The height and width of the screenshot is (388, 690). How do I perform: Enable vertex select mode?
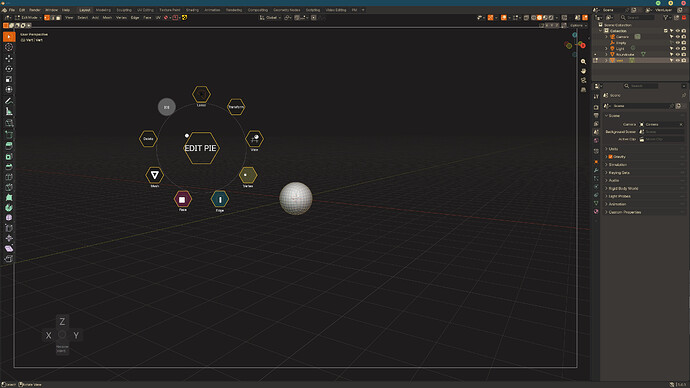(x=47, y=18)
